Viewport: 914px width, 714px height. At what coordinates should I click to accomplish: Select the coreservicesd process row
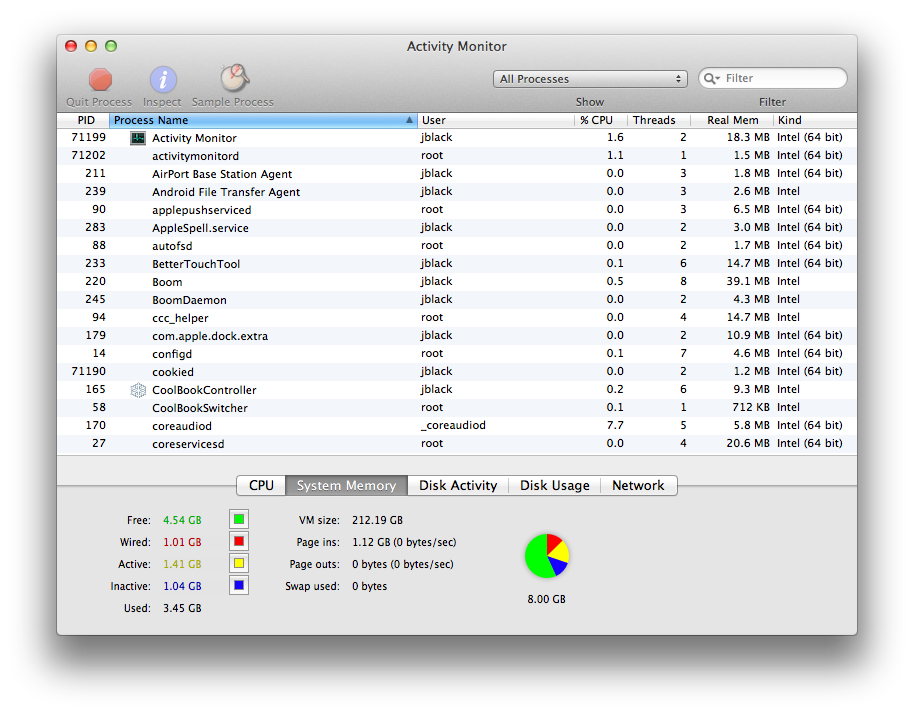pos(457,444)
